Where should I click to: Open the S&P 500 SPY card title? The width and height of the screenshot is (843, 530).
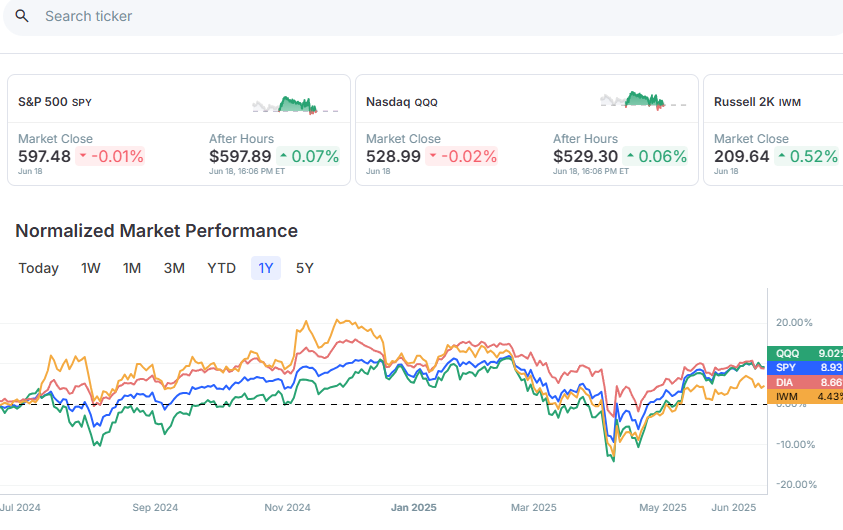(x=55, y=102)
